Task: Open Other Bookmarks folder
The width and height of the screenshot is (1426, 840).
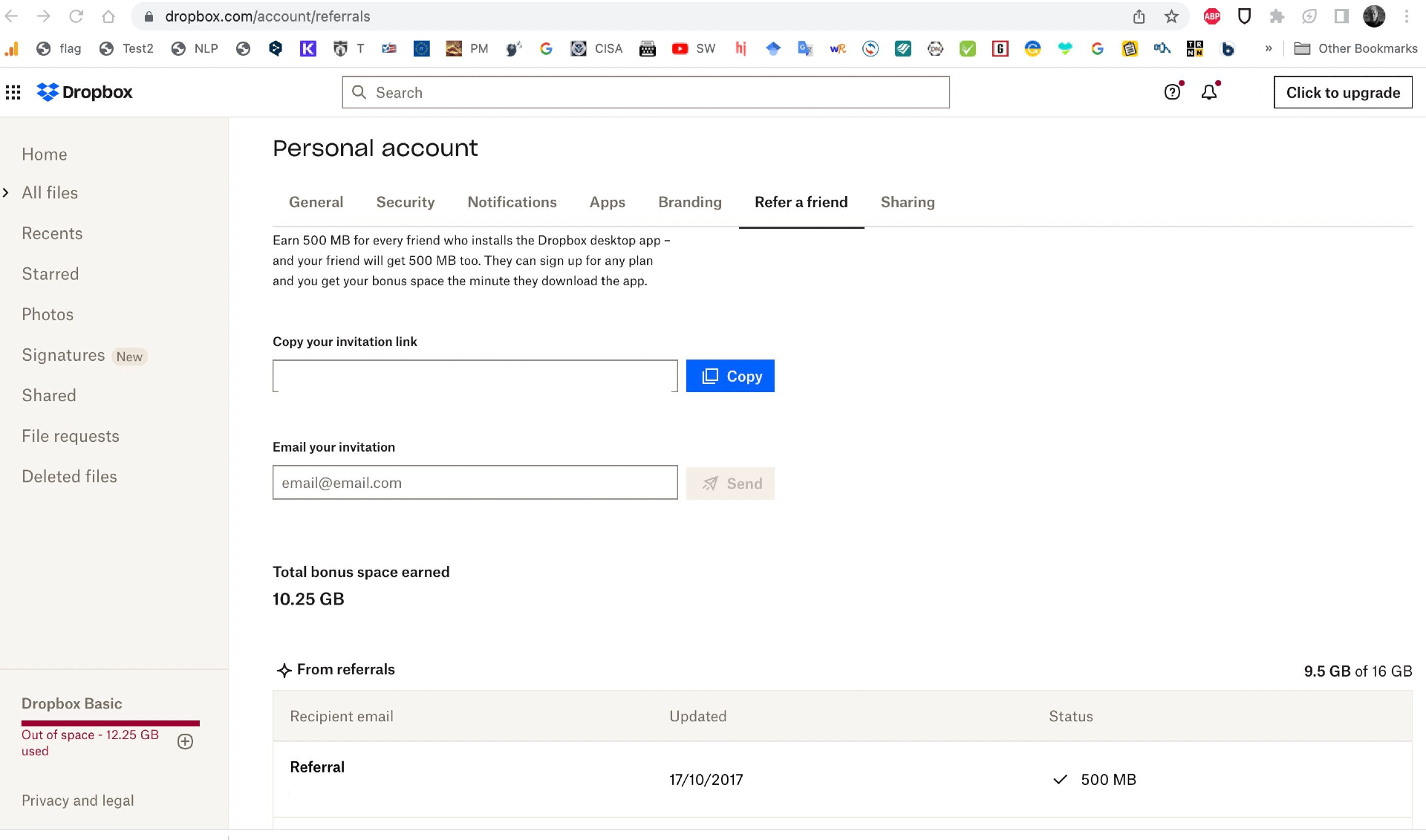Action: pyautogui.click(x=1356, y=48)
